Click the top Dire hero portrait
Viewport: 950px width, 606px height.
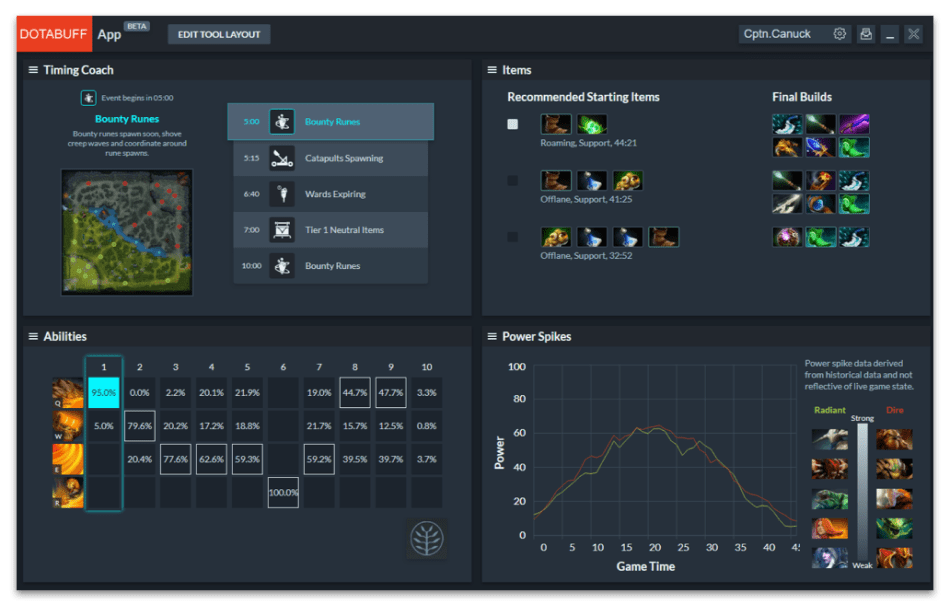pos(894,439)
